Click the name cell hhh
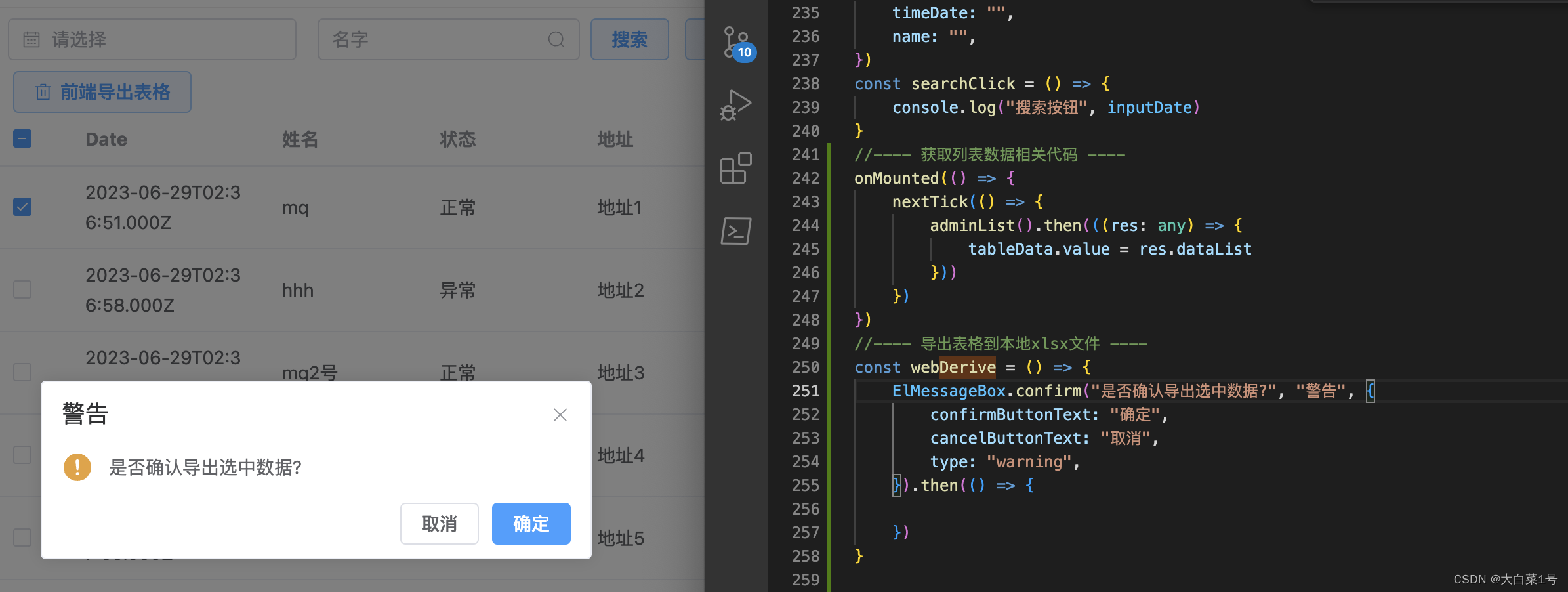Screen dimensions: 1568x592 coord(298,290)
